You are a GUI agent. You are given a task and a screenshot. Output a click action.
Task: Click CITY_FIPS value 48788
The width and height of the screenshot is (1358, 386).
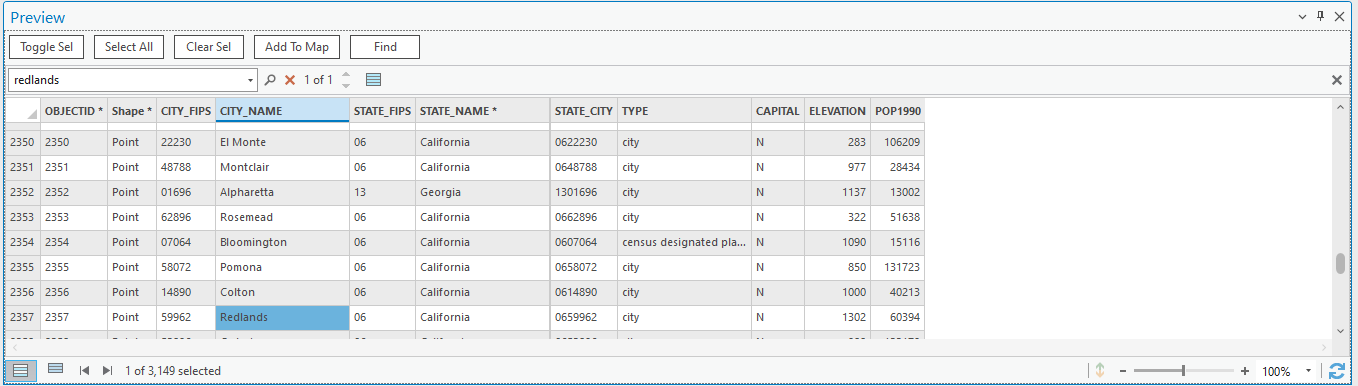pos(186,167)
